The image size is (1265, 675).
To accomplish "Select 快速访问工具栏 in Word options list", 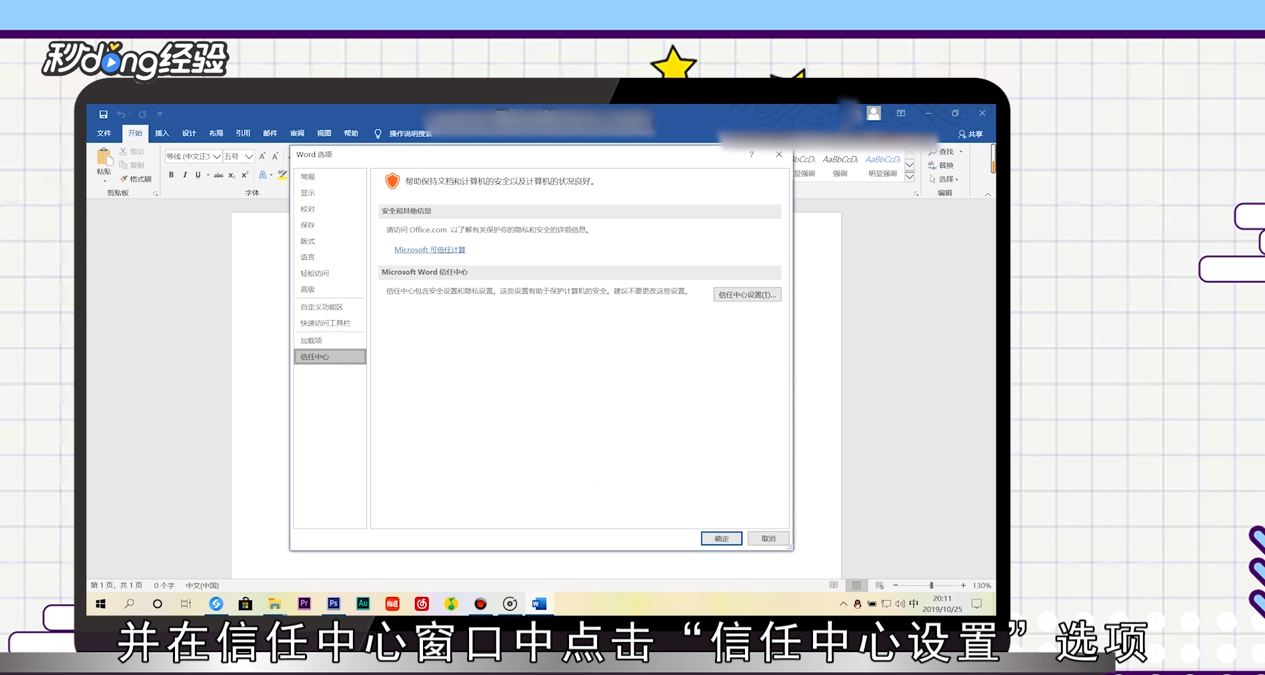I will point(330,323).
